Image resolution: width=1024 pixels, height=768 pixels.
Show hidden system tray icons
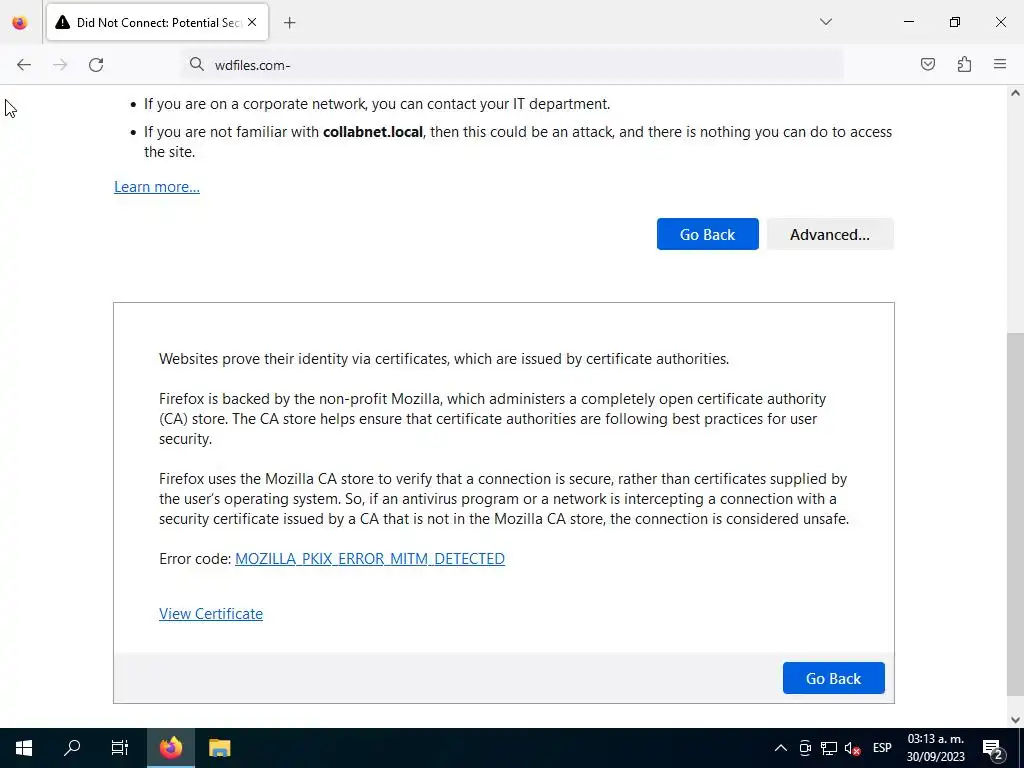pyautogui.click(x=780, y=748)
